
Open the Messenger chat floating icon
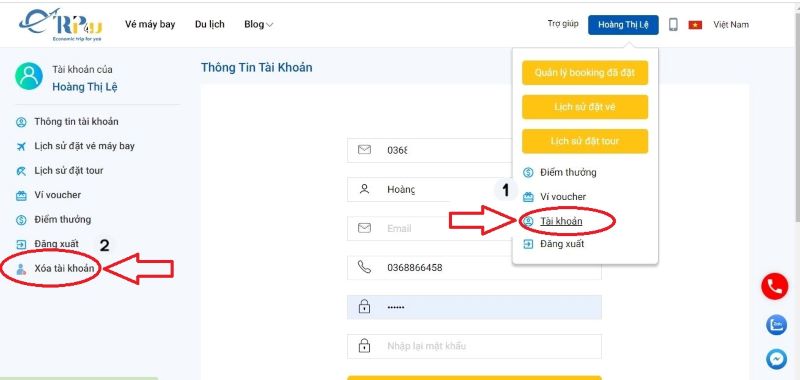776,360
